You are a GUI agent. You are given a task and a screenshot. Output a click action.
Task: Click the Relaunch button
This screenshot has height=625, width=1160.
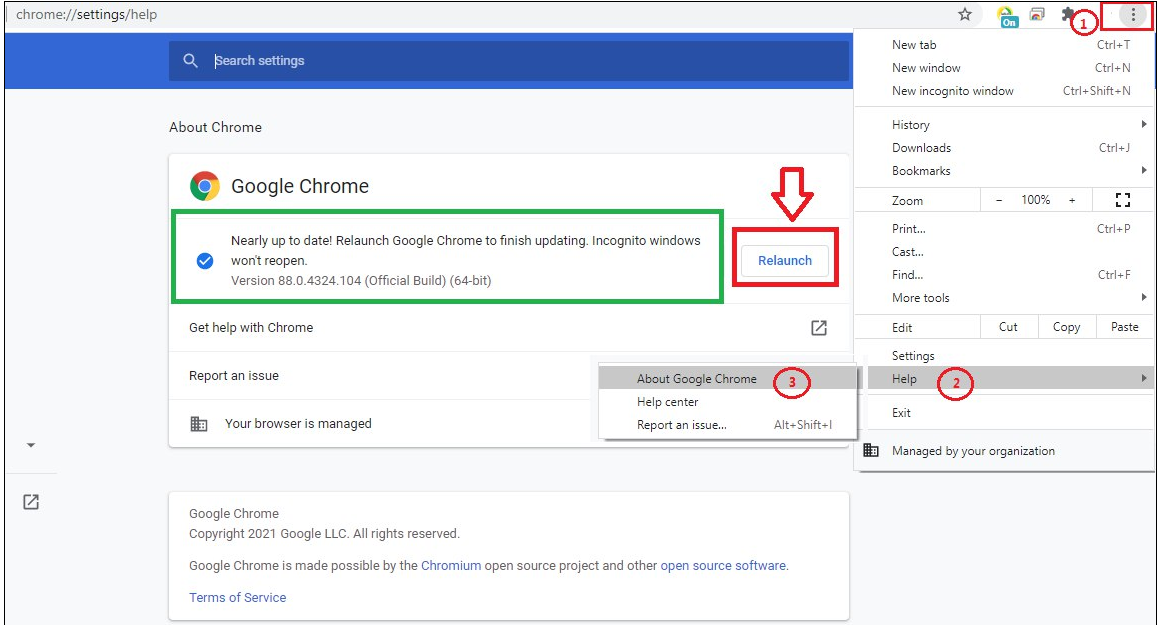[784, 260]
